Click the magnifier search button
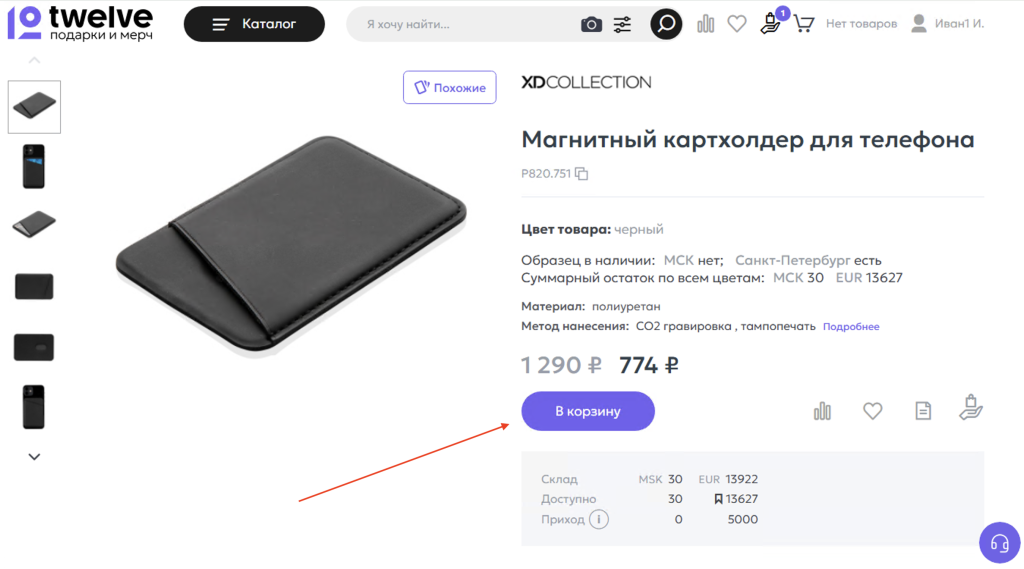1024x569 pixels. coord(665,24)
